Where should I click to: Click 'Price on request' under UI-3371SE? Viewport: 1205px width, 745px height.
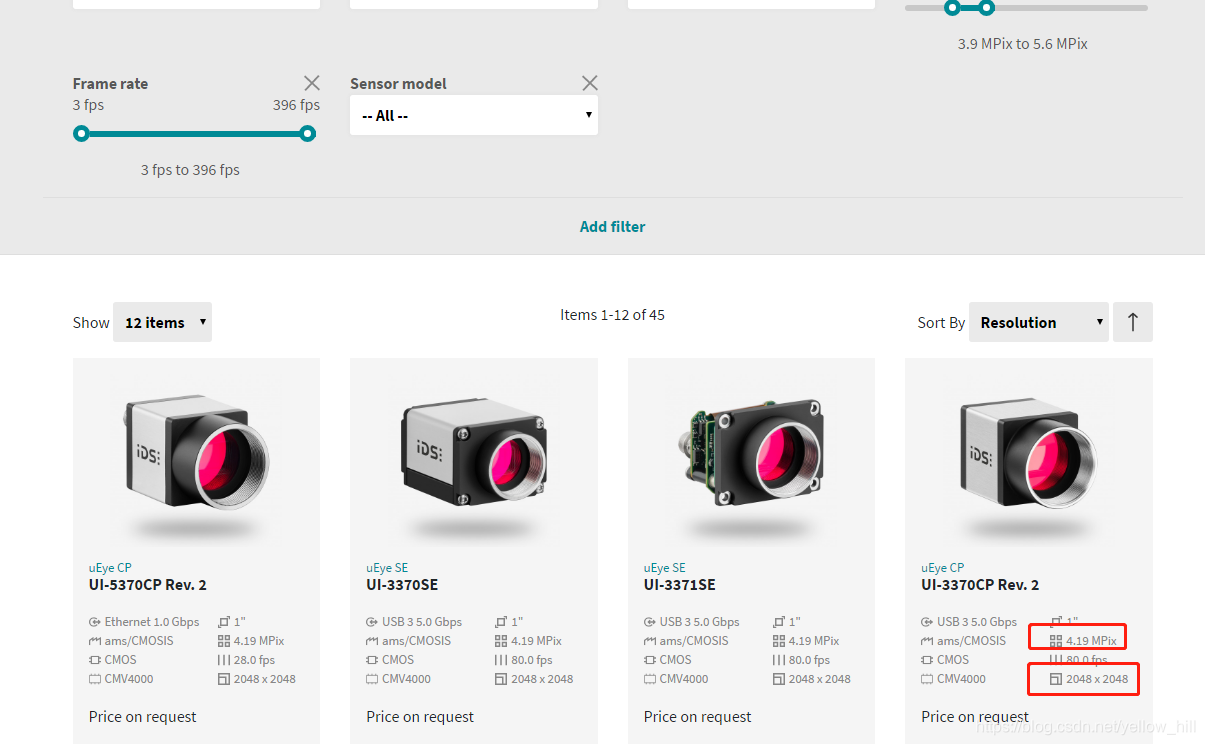point(698,717)
